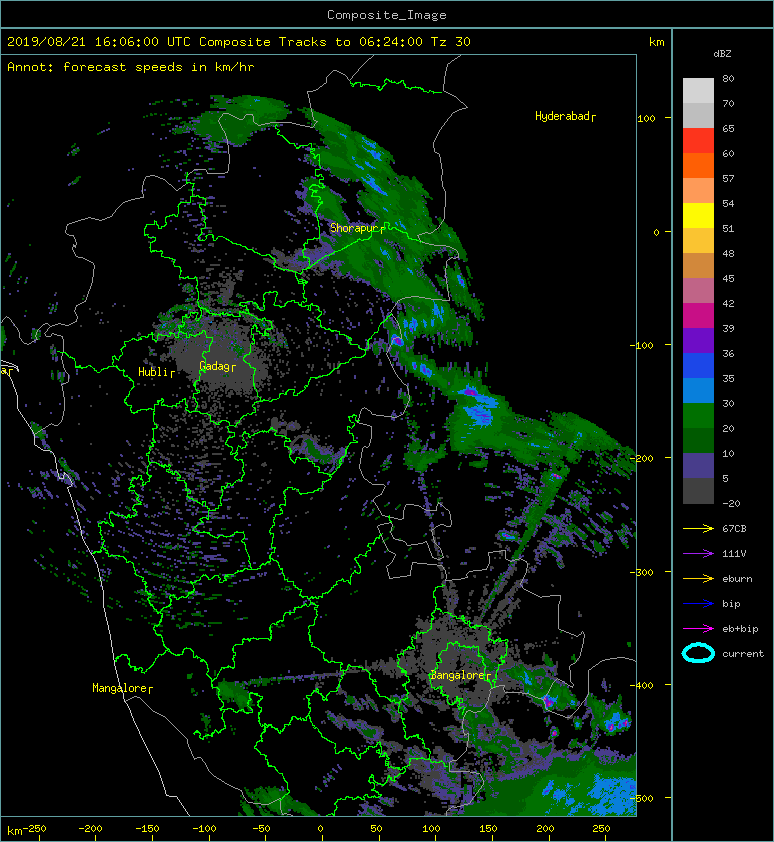The height and width of the screenshot is (842, 774).
Task: Click the 42 dBZ magenta swatch
Action: click(698, 315)
